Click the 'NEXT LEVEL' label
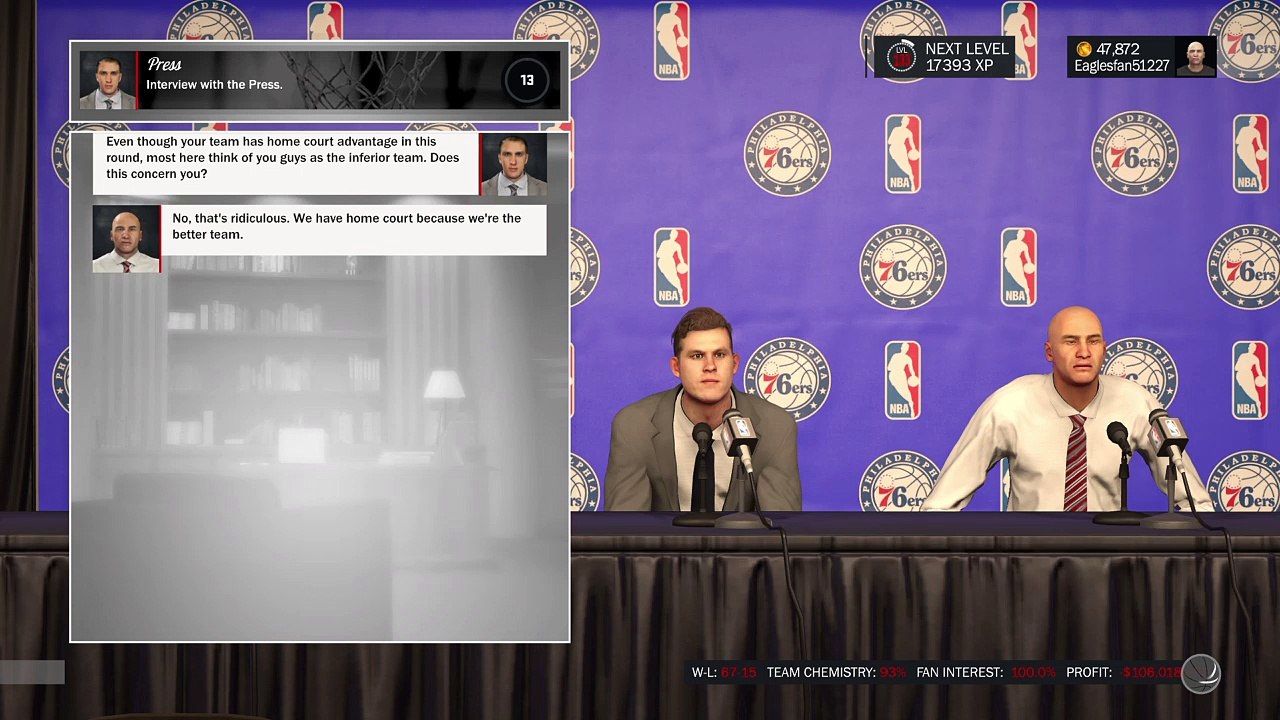1280x720 pixels. click(966, 49)
